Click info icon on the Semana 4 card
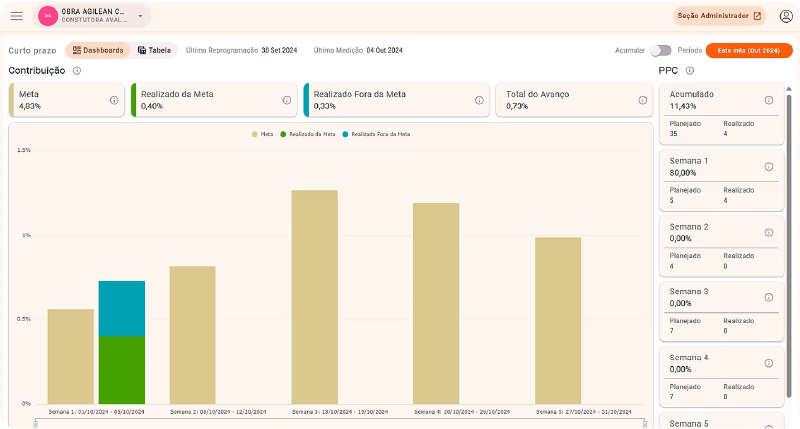This screenshot has width=800, height=429. (x=768, y=363)
